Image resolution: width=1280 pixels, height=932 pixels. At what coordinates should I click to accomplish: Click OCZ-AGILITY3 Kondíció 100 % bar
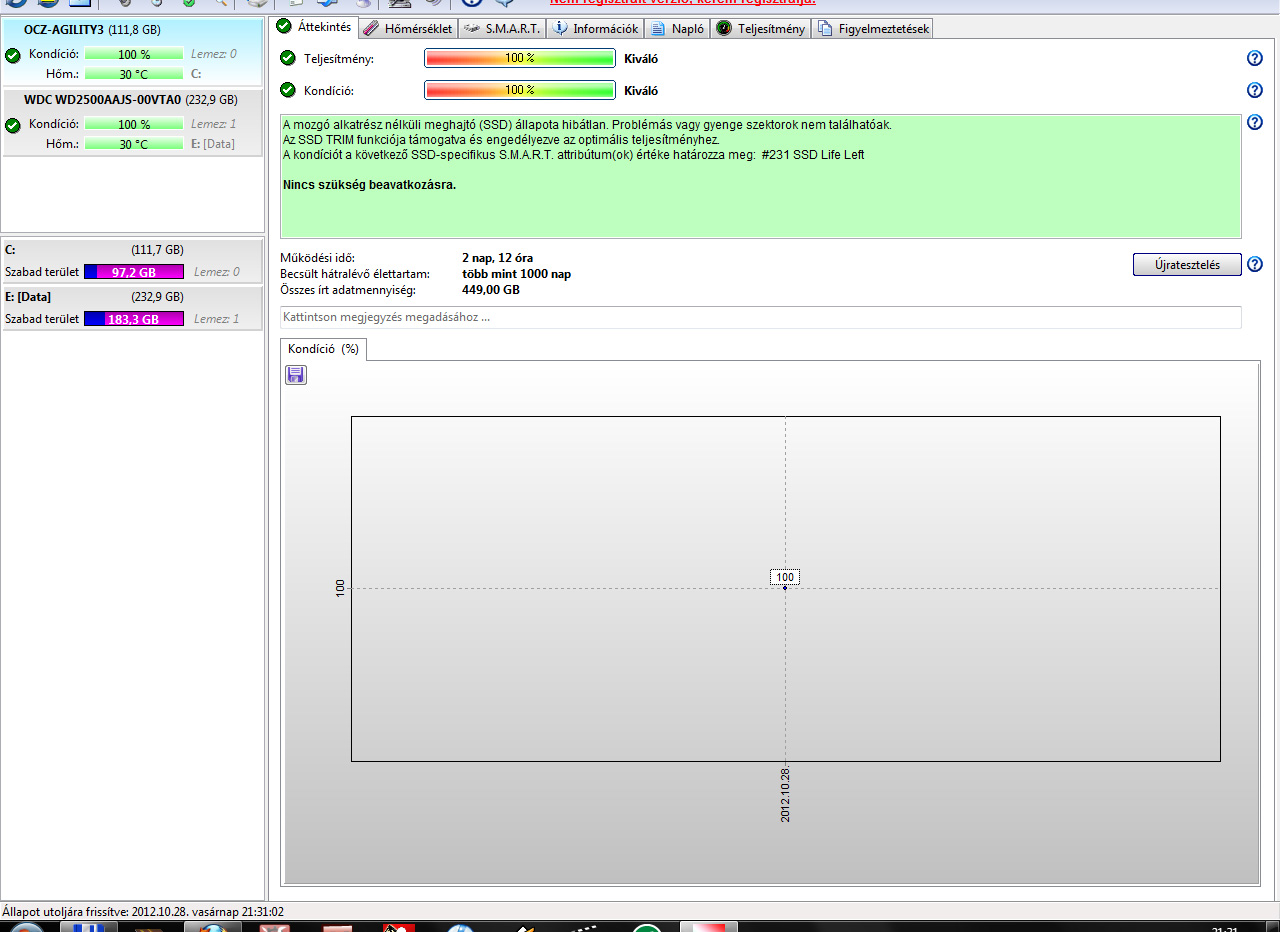pos(134,54)
